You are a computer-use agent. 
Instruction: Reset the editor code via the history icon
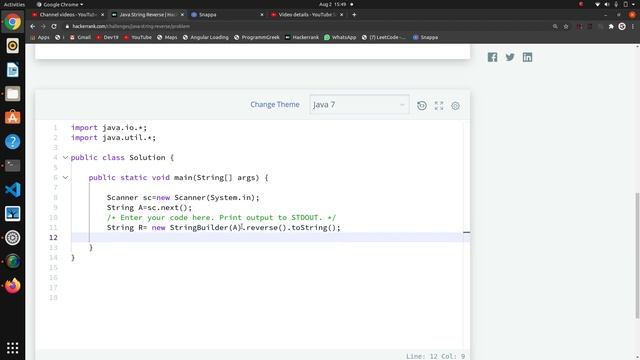click(x=422, y=106)
